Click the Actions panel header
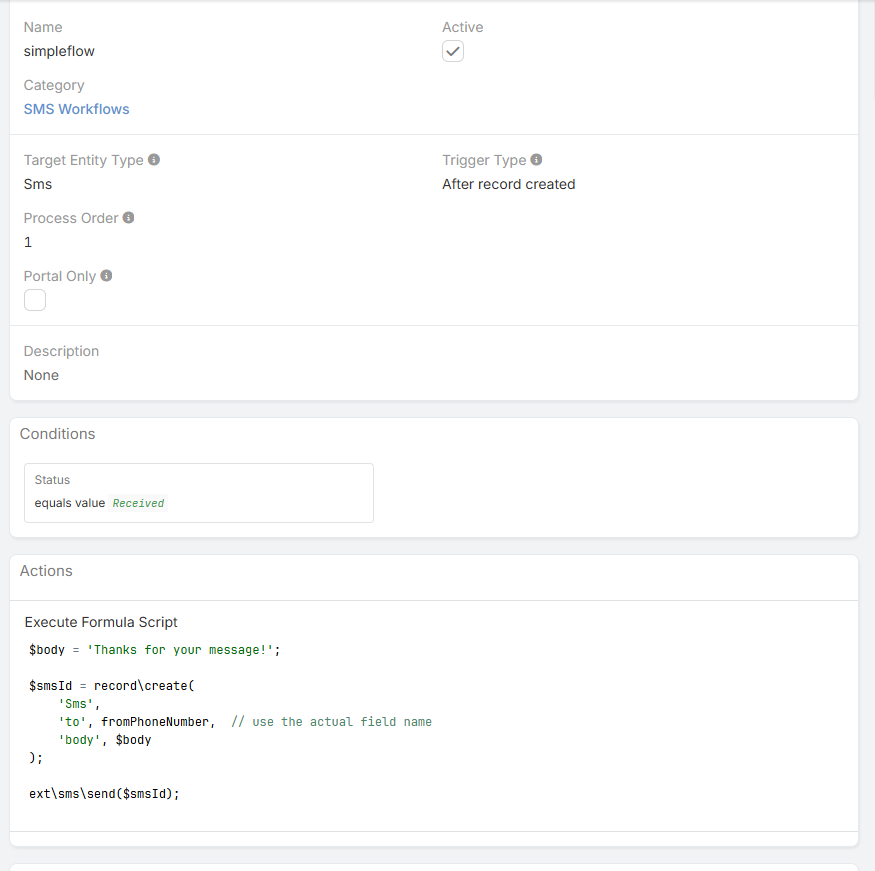875x871 pixels. point(46,571)
